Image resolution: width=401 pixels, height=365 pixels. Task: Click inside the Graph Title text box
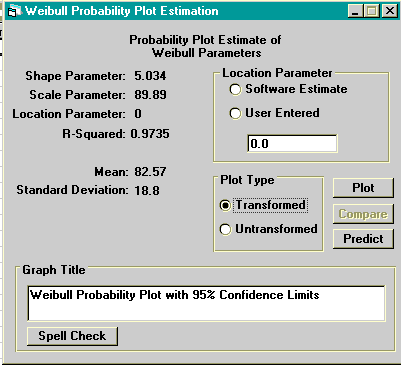tap(206, 303)
